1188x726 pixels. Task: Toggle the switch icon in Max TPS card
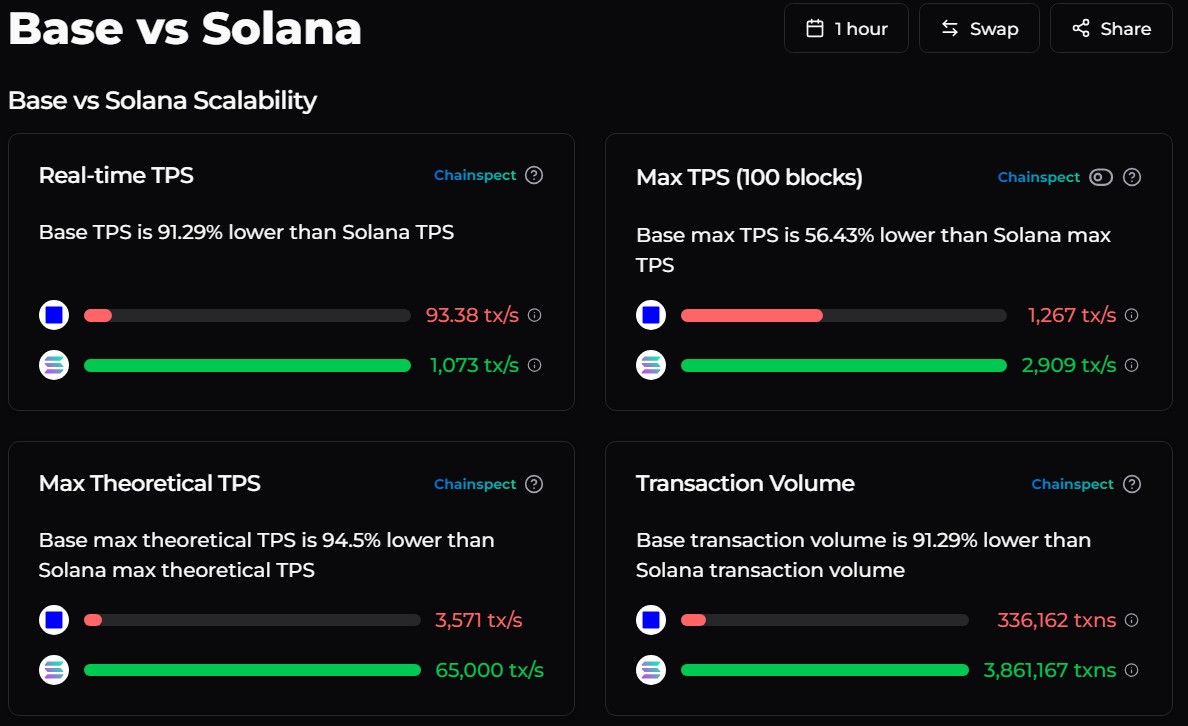(1100, 177)
